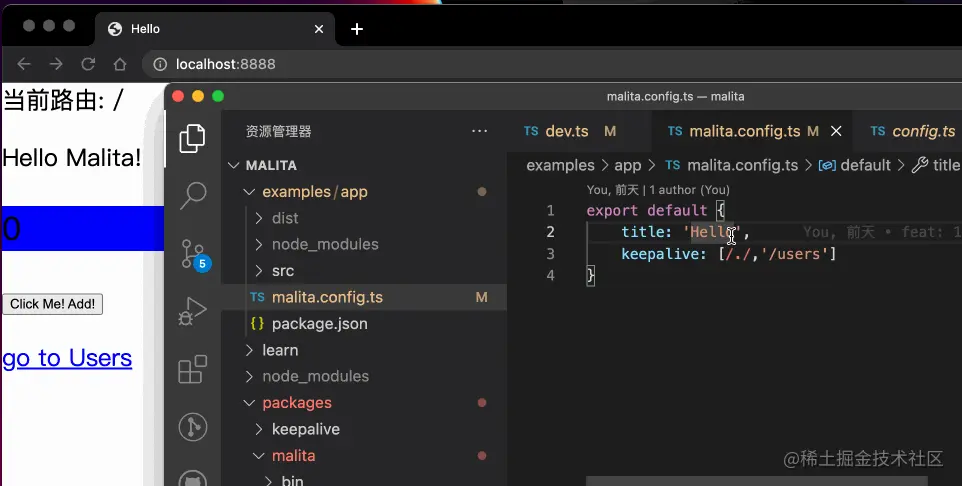The height and width of the screenshot is (486, 962).
Task: Click the Hello Malita! text in browser
Action: 72,158
